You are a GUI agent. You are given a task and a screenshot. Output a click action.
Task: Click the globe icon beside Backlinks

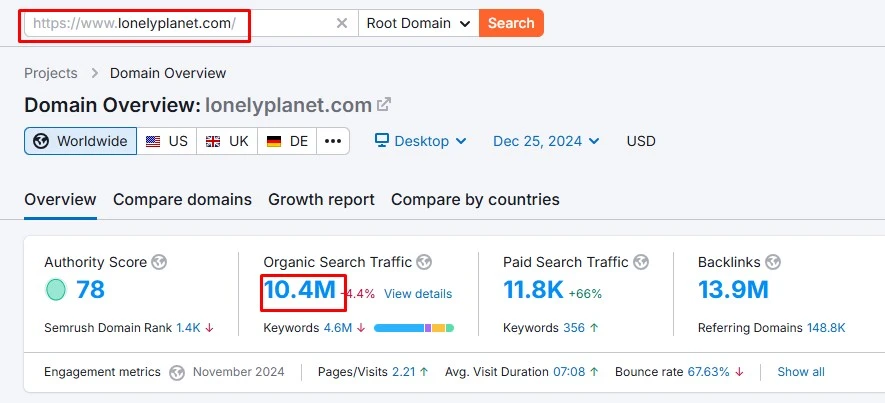pyautogui.click(x=773, y=262)
